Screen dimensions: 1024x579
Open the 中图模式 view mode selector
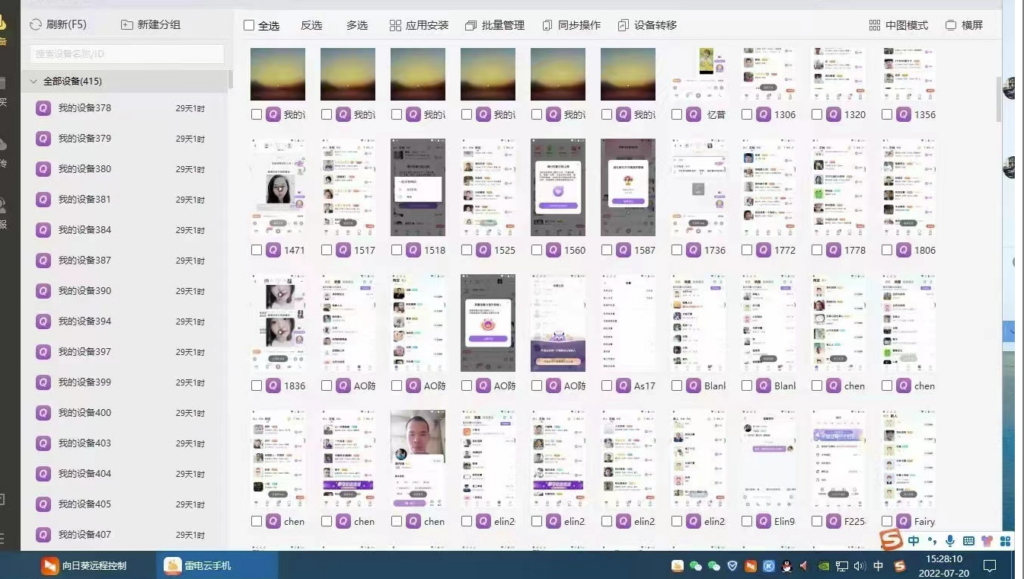pos(898,25)
